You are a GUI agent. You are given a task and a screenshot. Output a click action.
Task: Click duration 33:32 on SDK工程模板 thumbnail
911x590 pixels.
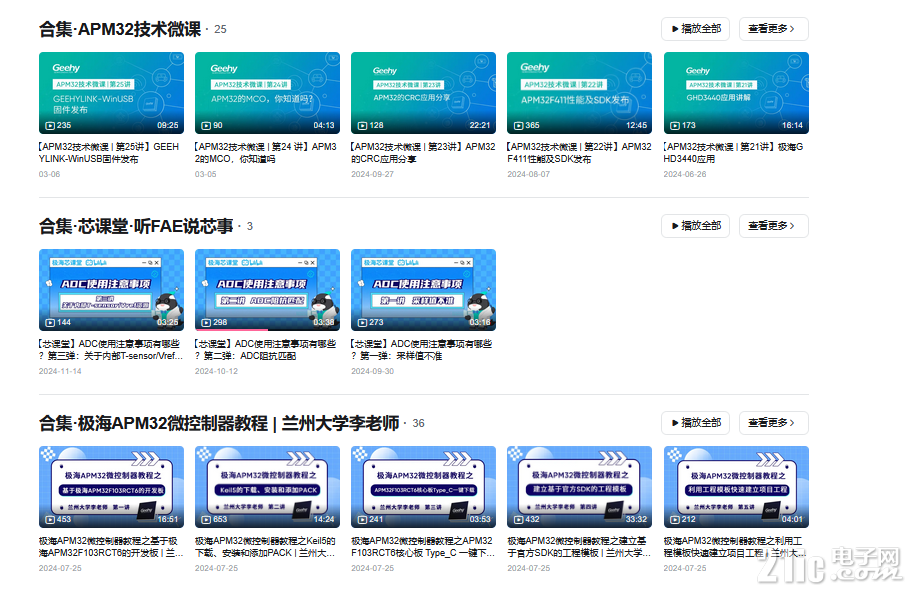(636, 520)
